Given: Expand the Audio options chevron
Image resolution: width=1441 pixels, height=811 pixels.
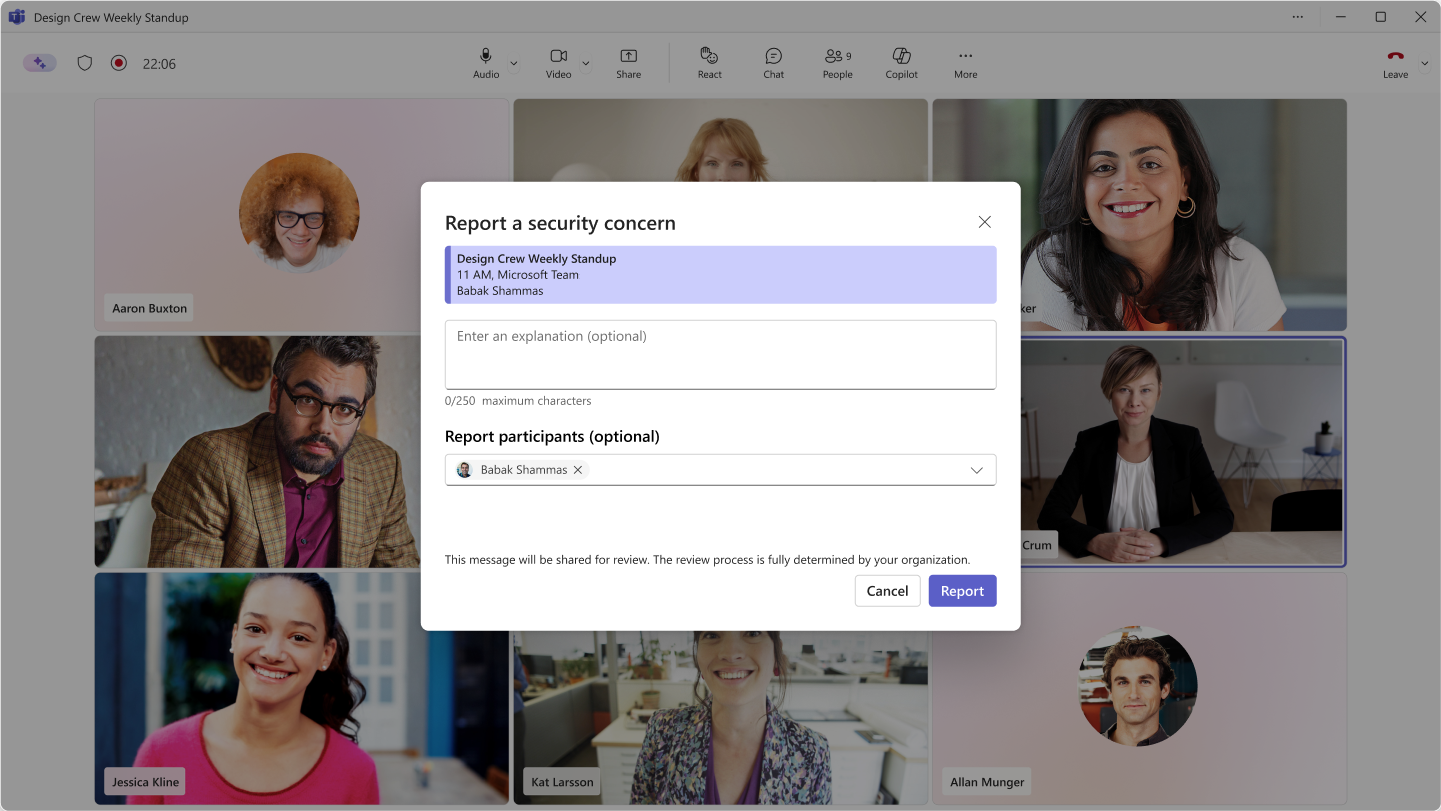Looking at the screenshot, I should [514, 63].
